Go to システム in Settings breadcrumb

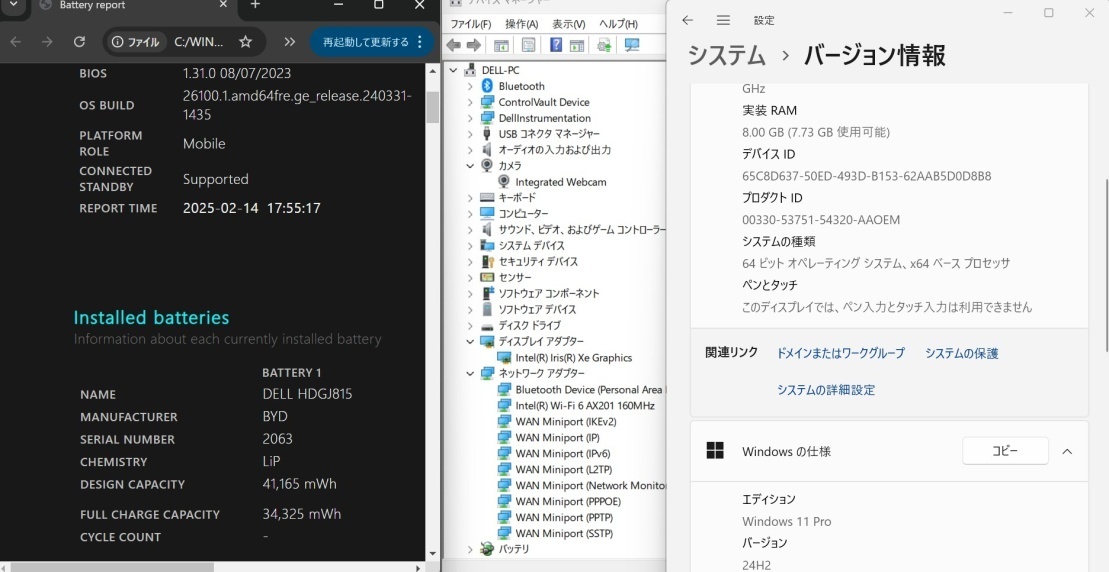tap(726, 55)
